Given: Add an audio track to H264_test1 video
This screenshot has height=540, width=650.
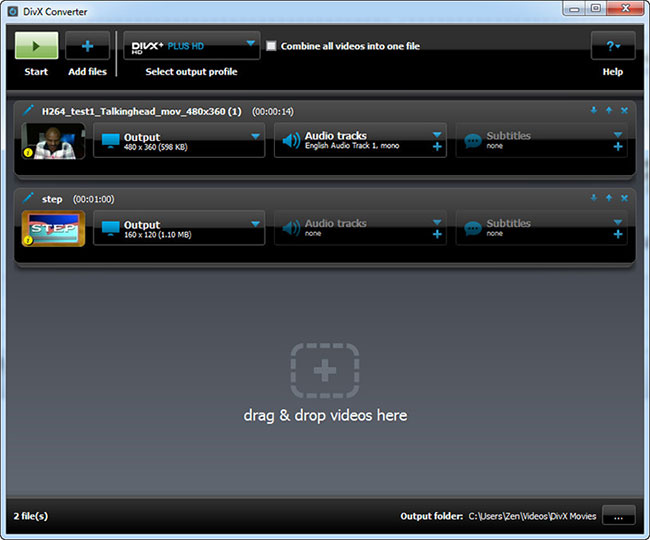Looking at the screenshot, I should click(437, 147).
